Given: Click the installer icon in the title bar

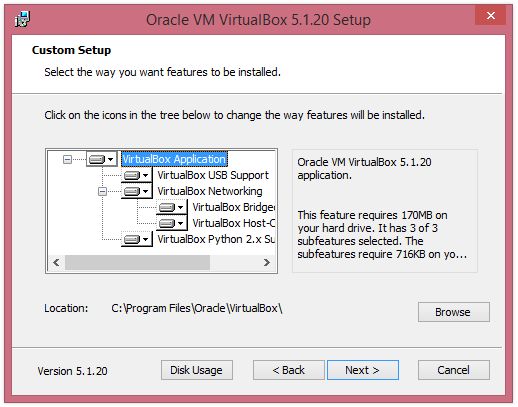Looking at the screenshot, I should tap(23, 19).
